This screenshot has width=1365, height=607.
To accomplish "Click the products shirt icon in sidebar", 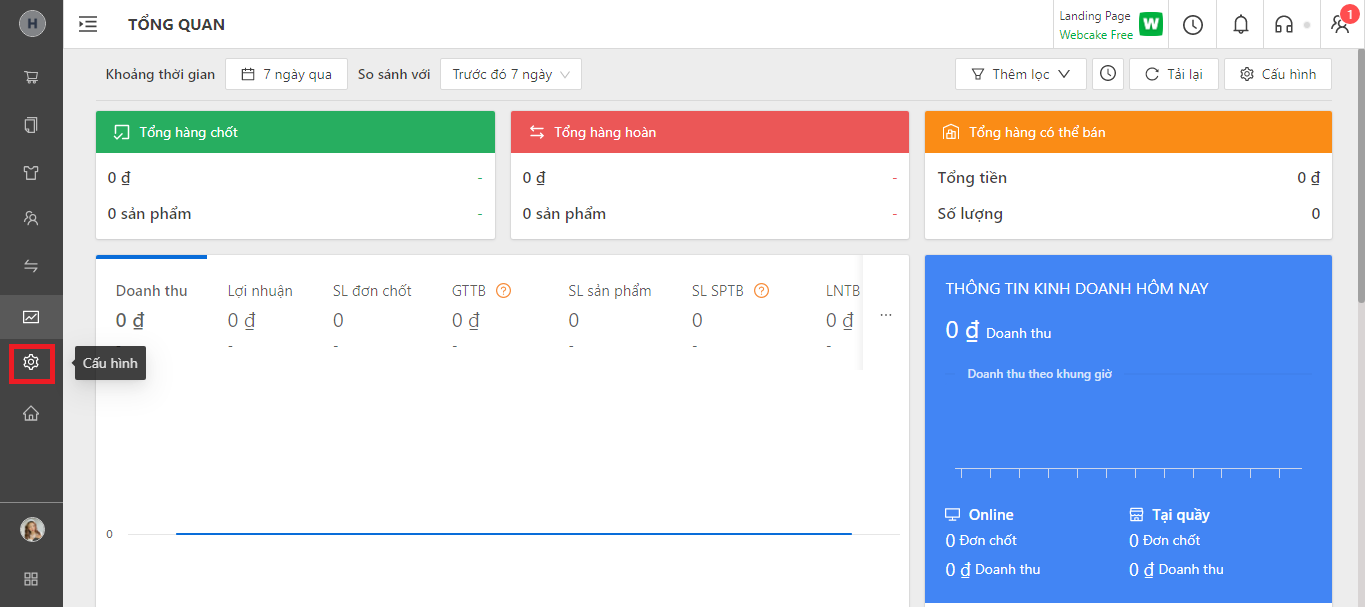I will click(31, 172).
